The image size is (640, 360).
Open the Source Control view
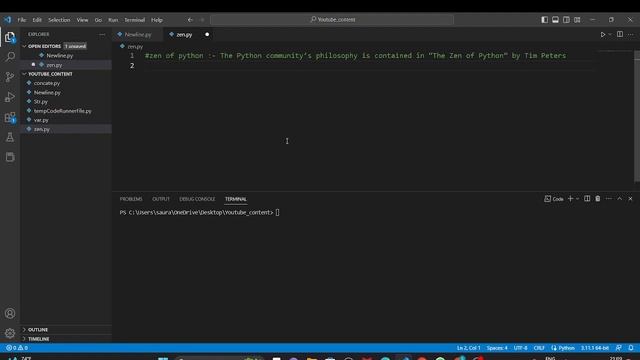coord(10,77)
